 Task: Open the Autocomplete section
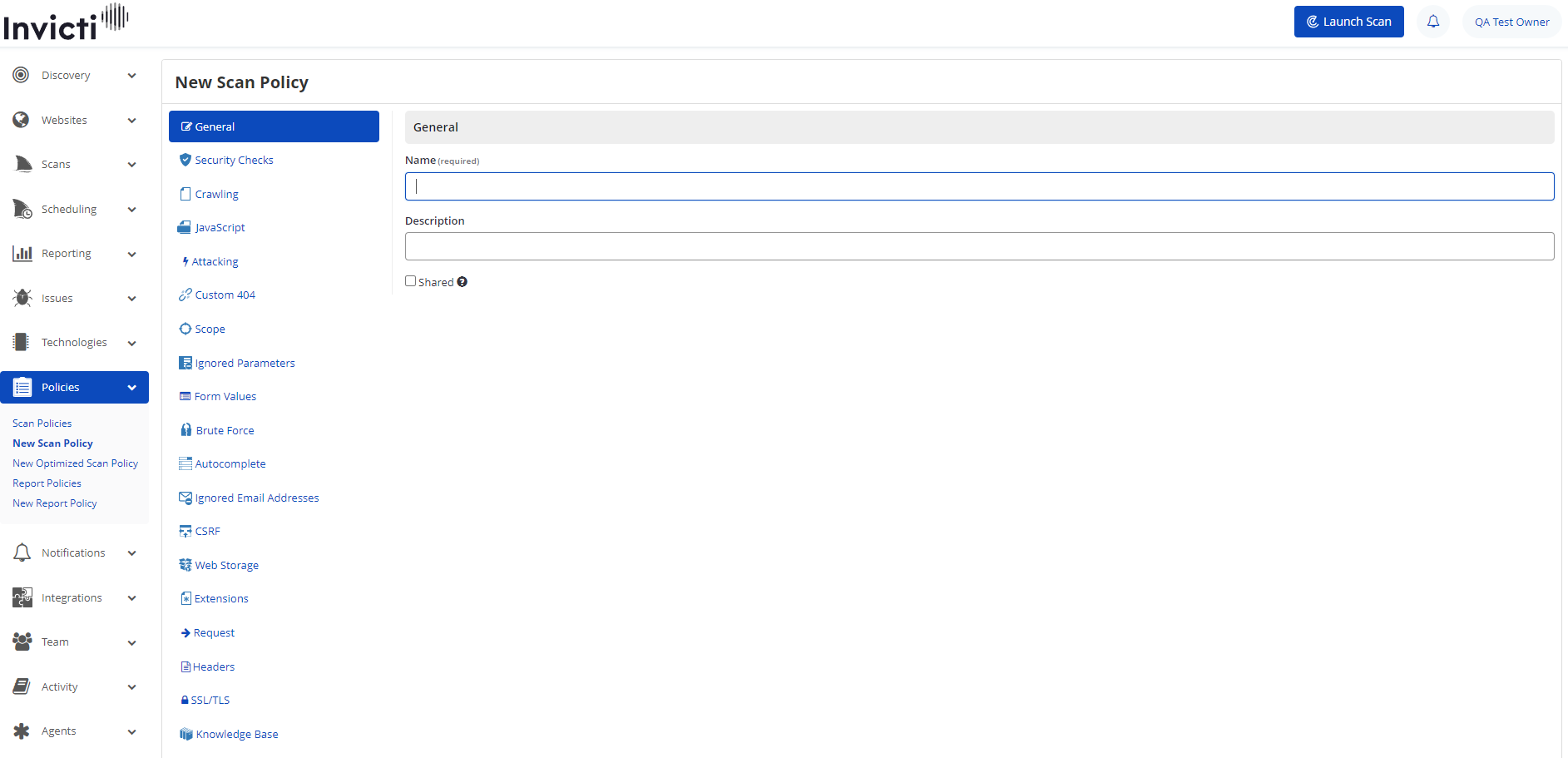223,463
